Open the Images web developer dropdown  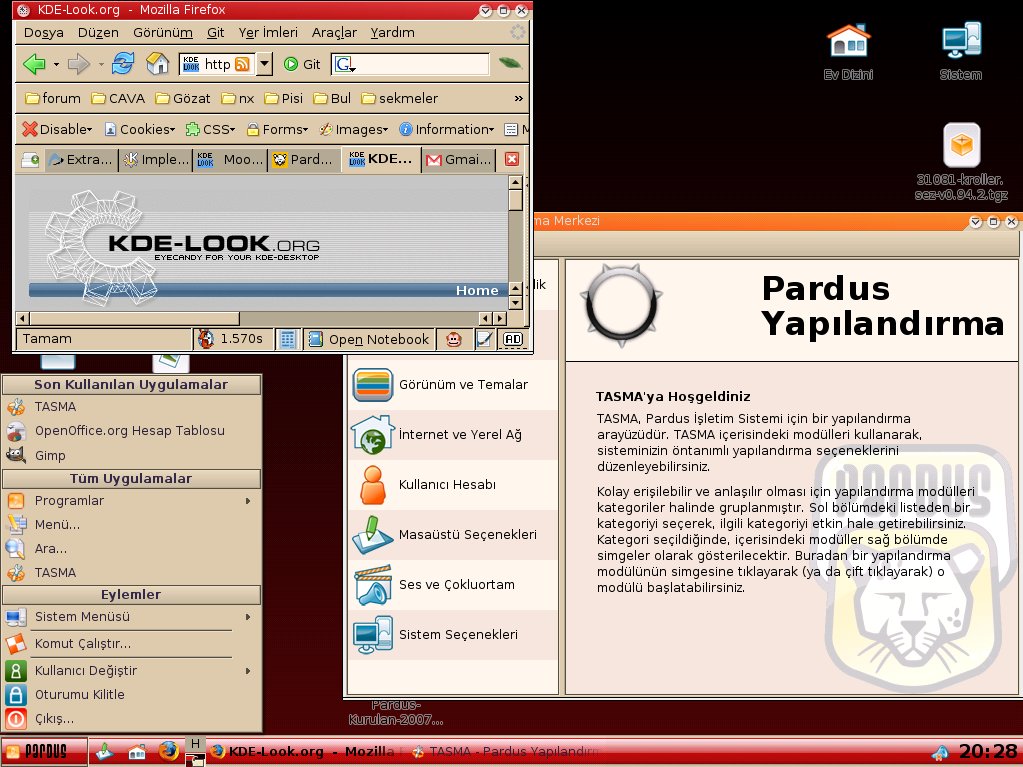point(354,129)
